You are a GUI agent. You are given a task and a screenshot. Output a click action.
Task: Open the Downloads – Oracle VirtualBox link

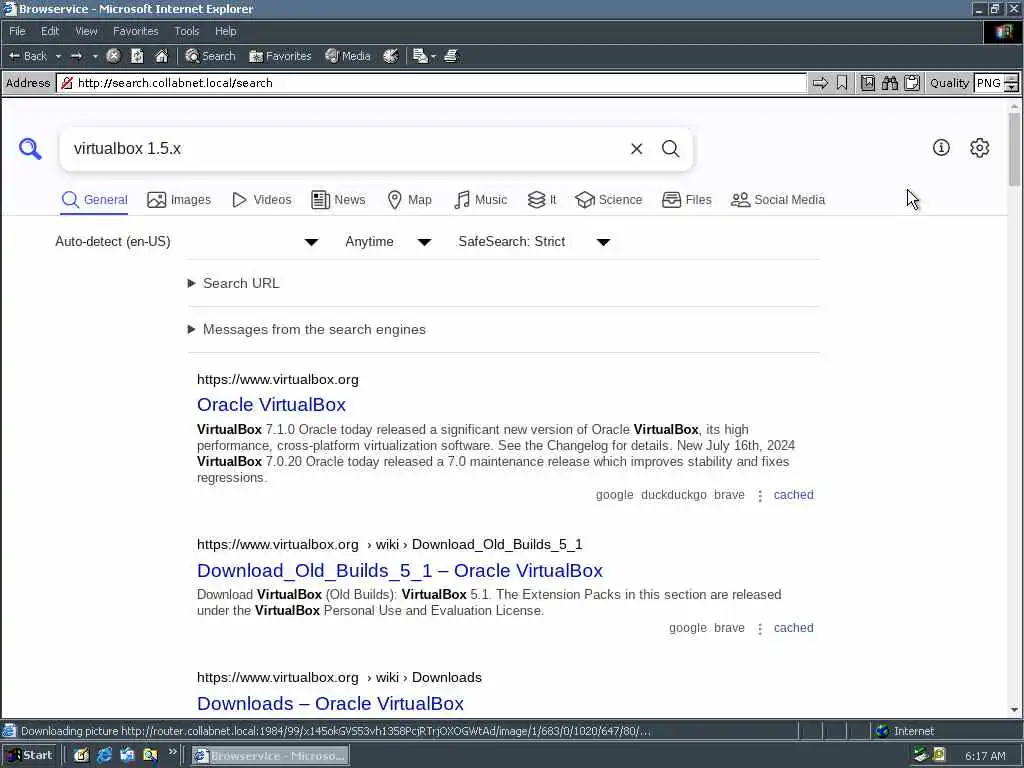330,703
